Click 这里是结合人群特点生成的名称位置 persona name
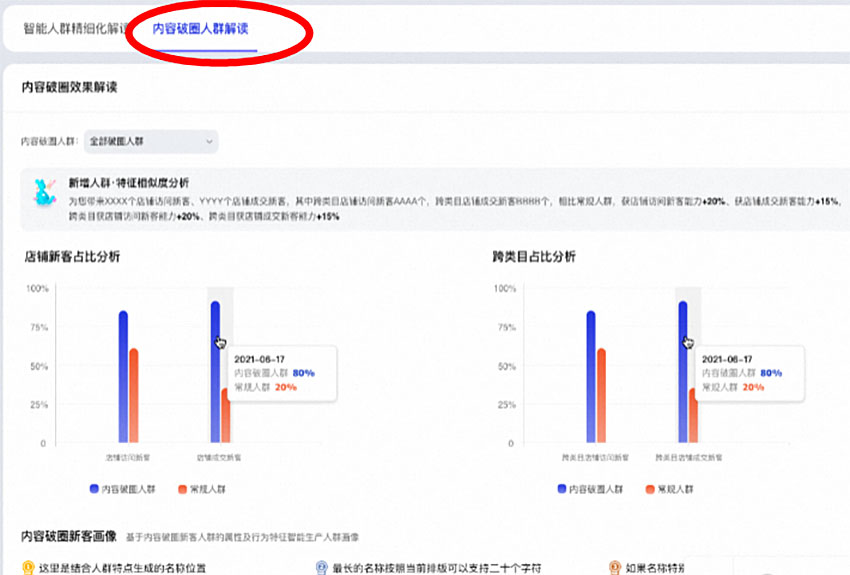This screenshot has width=850, height=575. (123, 568)
